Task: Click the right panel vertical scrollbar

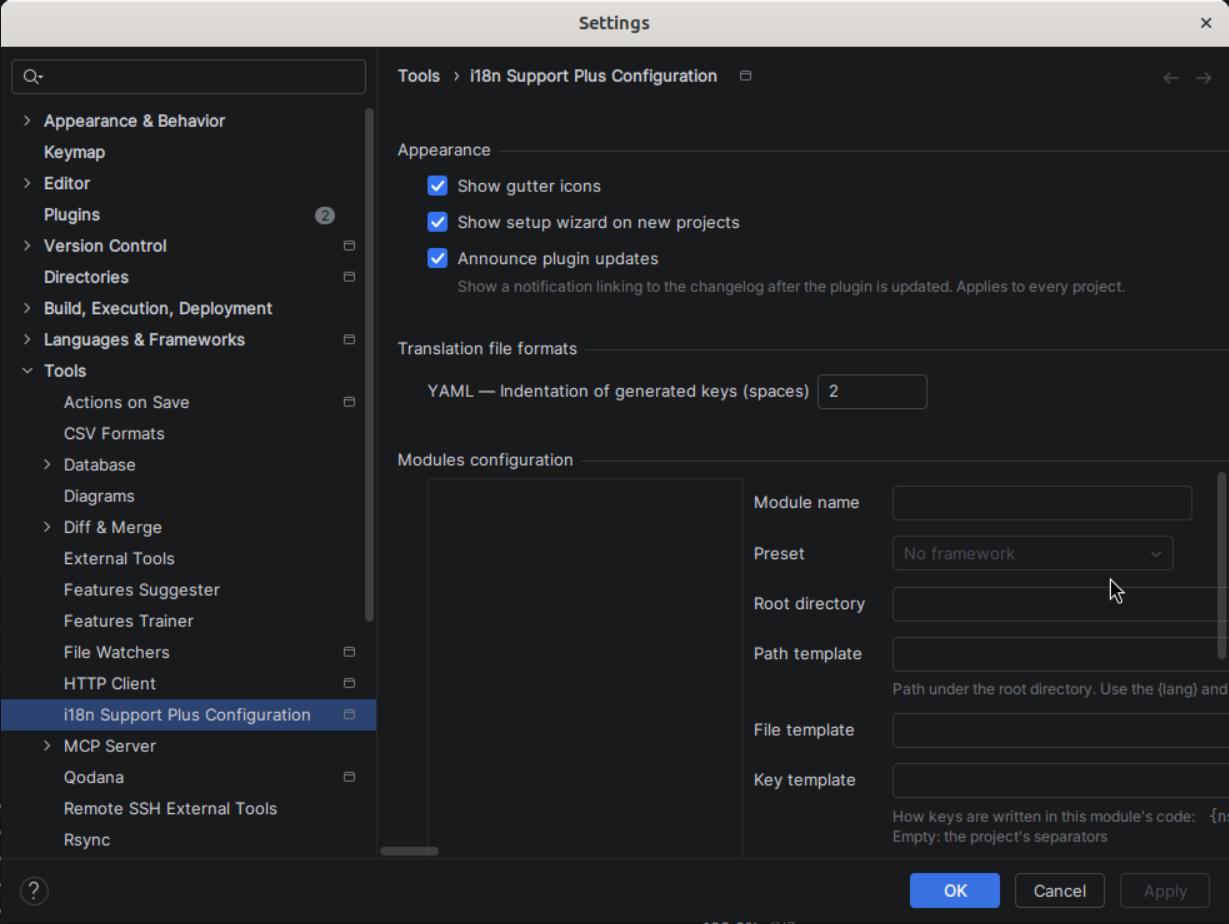Action: 1222,566
